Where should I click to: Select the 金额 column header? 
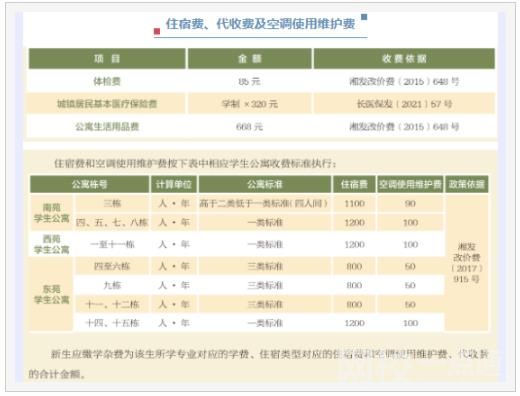[250, 59]
